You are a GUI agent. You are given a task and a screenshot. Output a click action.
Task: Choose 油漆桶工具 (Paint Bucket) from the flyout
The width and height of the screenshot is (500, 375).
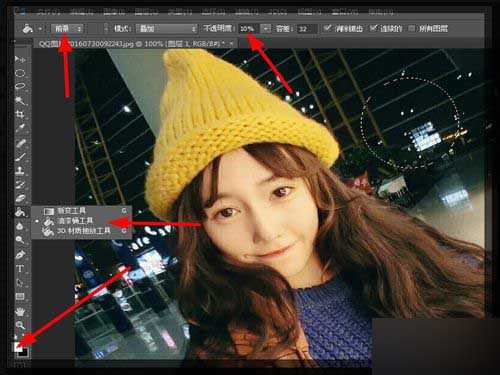tap(82, 221)
